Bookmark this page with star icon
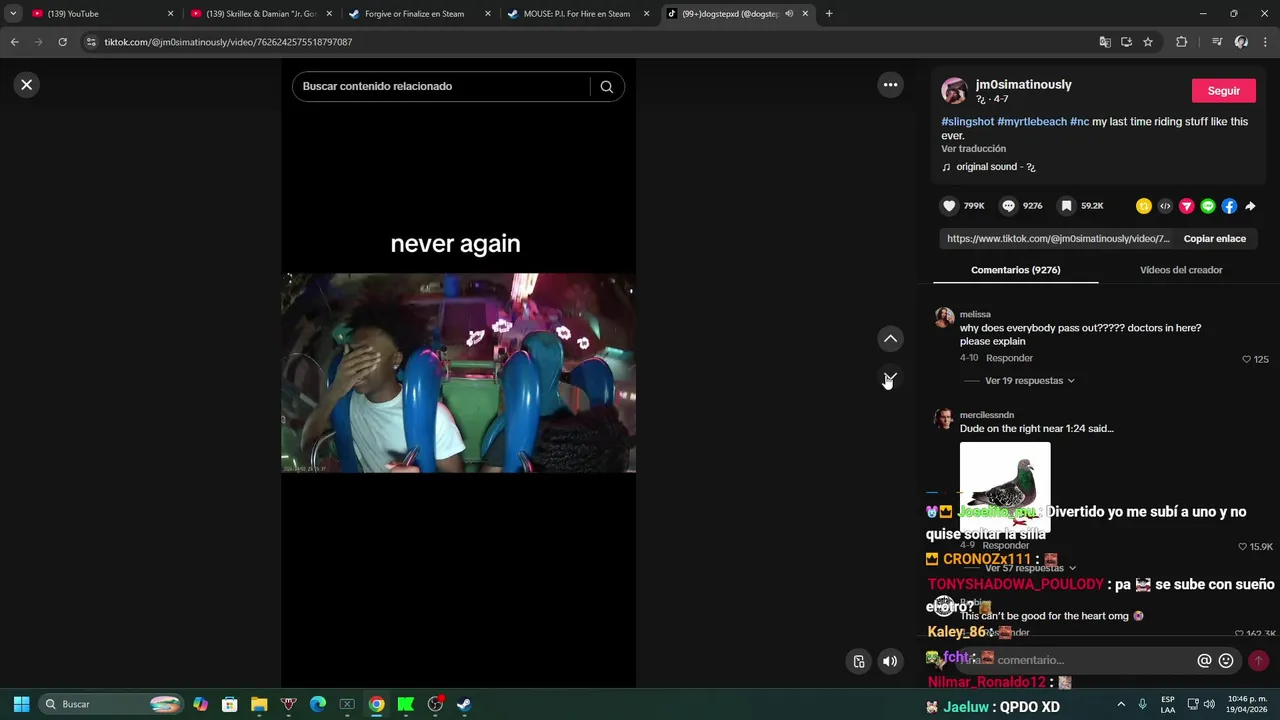 [x=1148, y=42]
